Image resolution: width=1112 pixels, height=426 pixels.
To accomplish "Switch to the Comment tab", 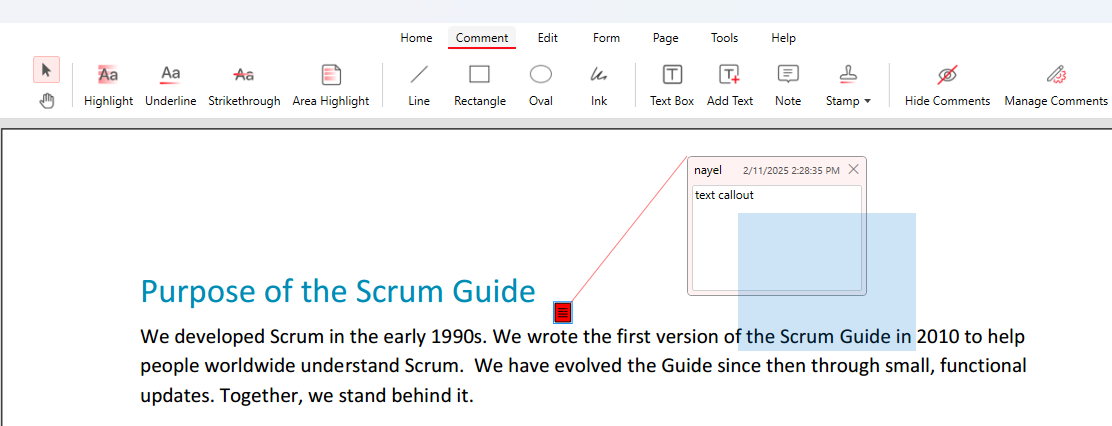I will (482, 38).
